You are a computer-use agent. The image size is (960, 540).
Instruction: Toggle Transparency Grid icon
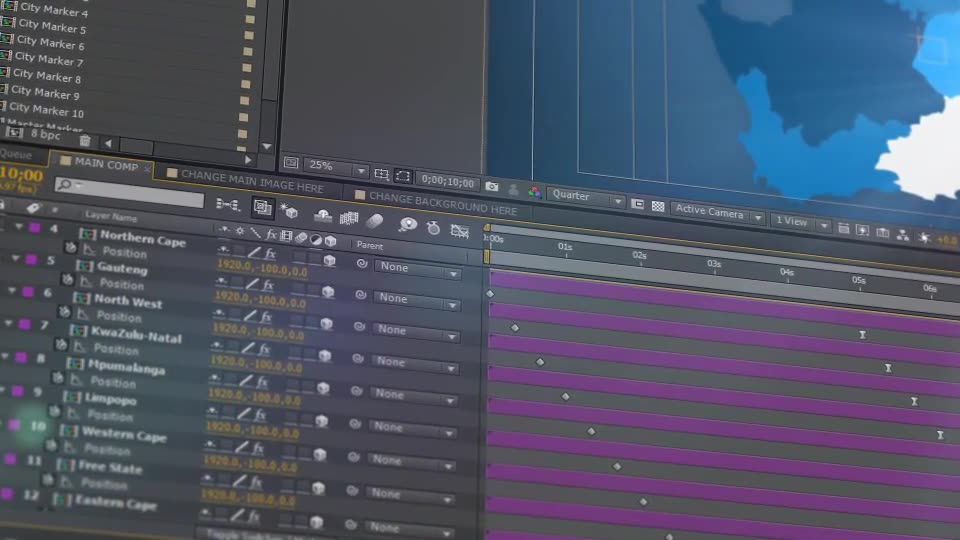658,206
